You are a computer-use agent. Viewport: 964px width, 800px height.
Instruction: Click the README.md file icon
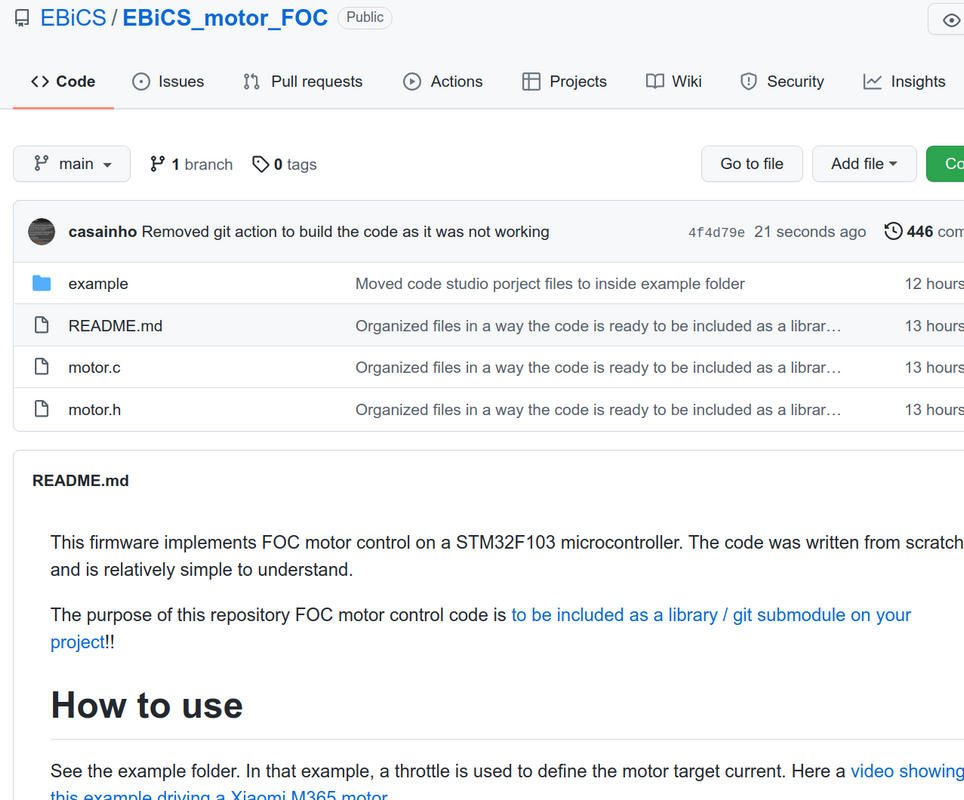42,325
